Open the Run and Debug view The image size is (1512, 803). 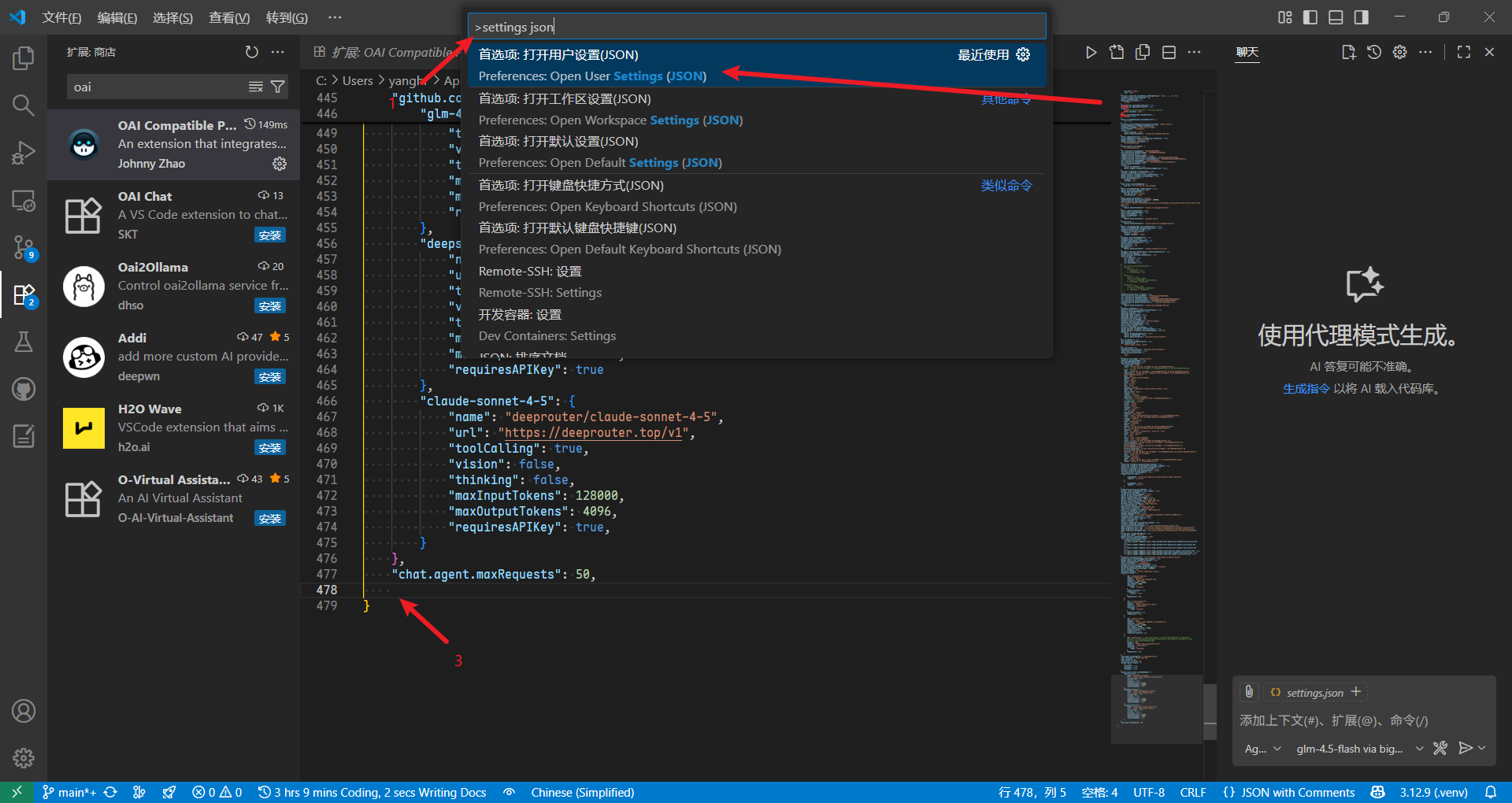pyautogui.click(x=24, y=152)
